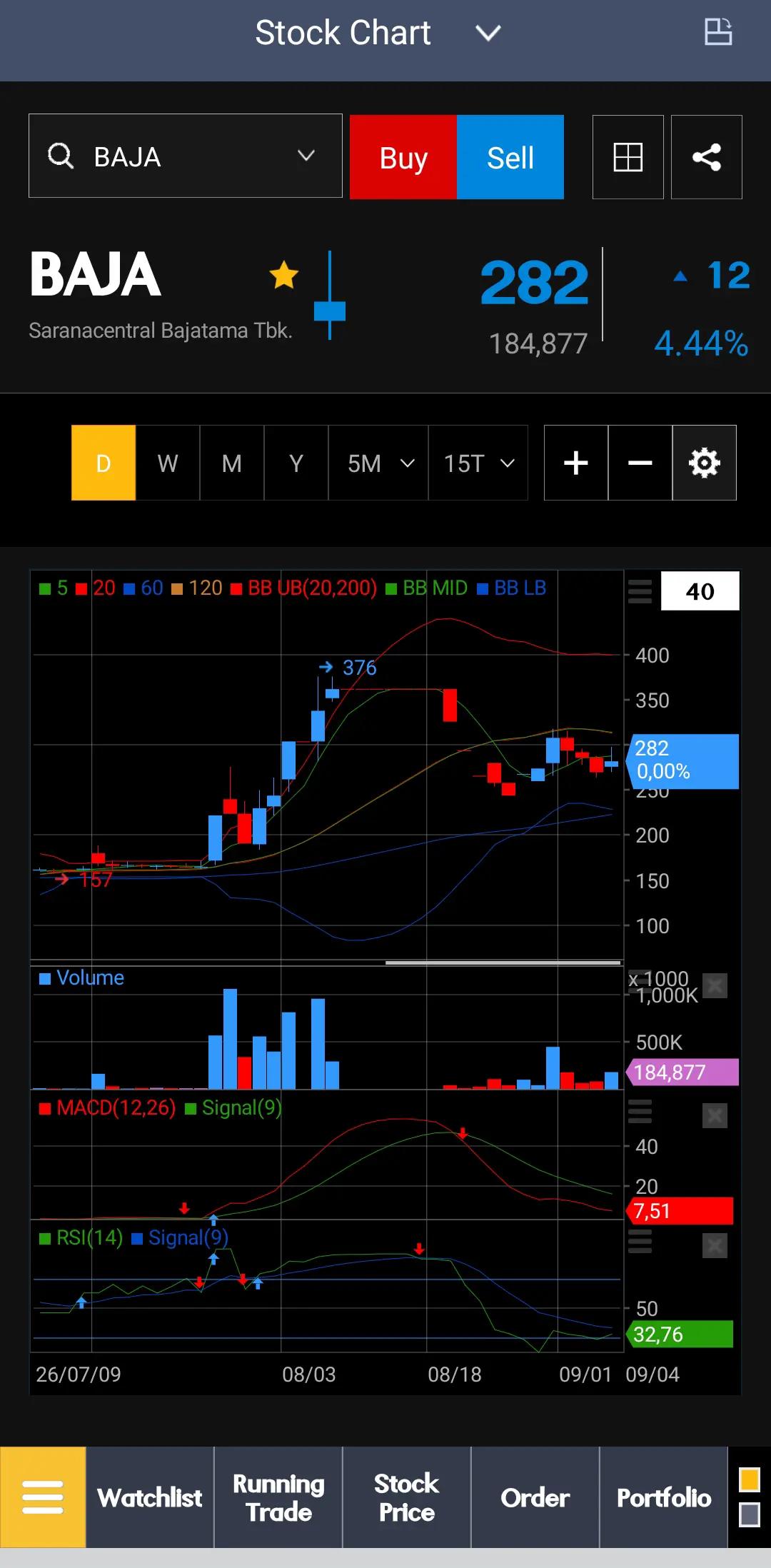771x1568 pixels.
Task: Open the save layout icon in header
Action: (718, 32)
